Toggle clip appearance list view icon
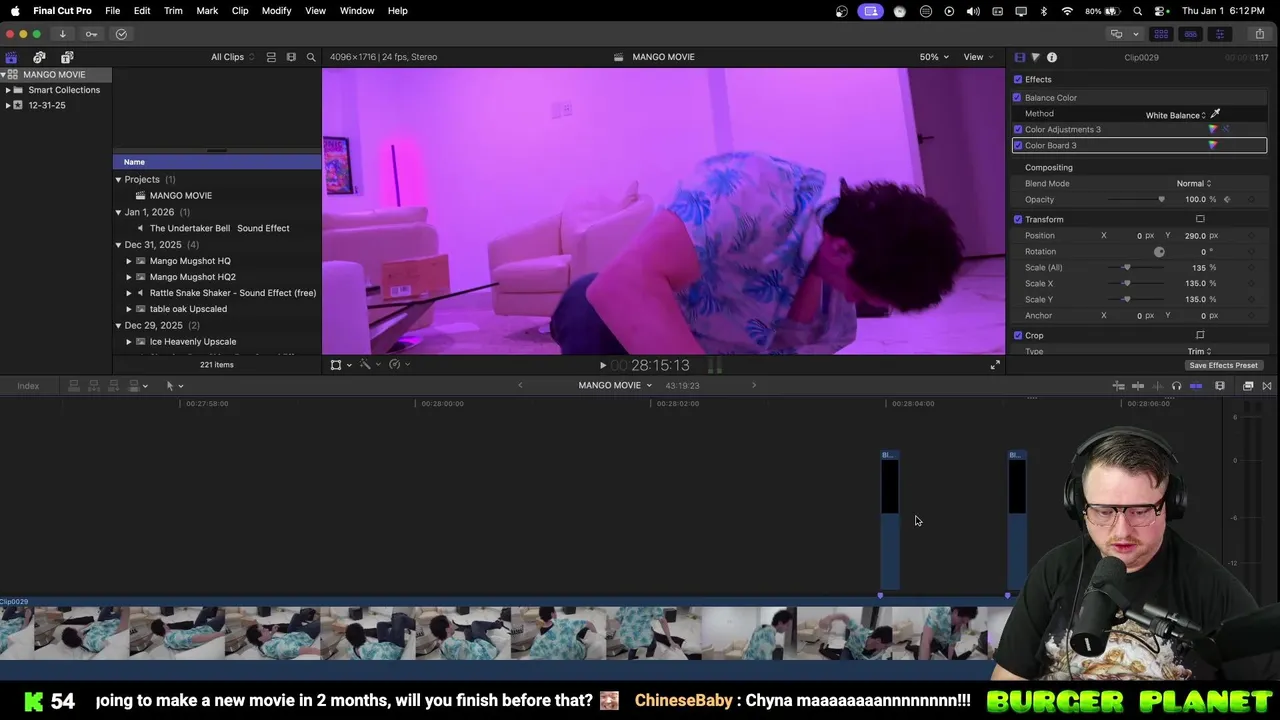 point(271,57)
